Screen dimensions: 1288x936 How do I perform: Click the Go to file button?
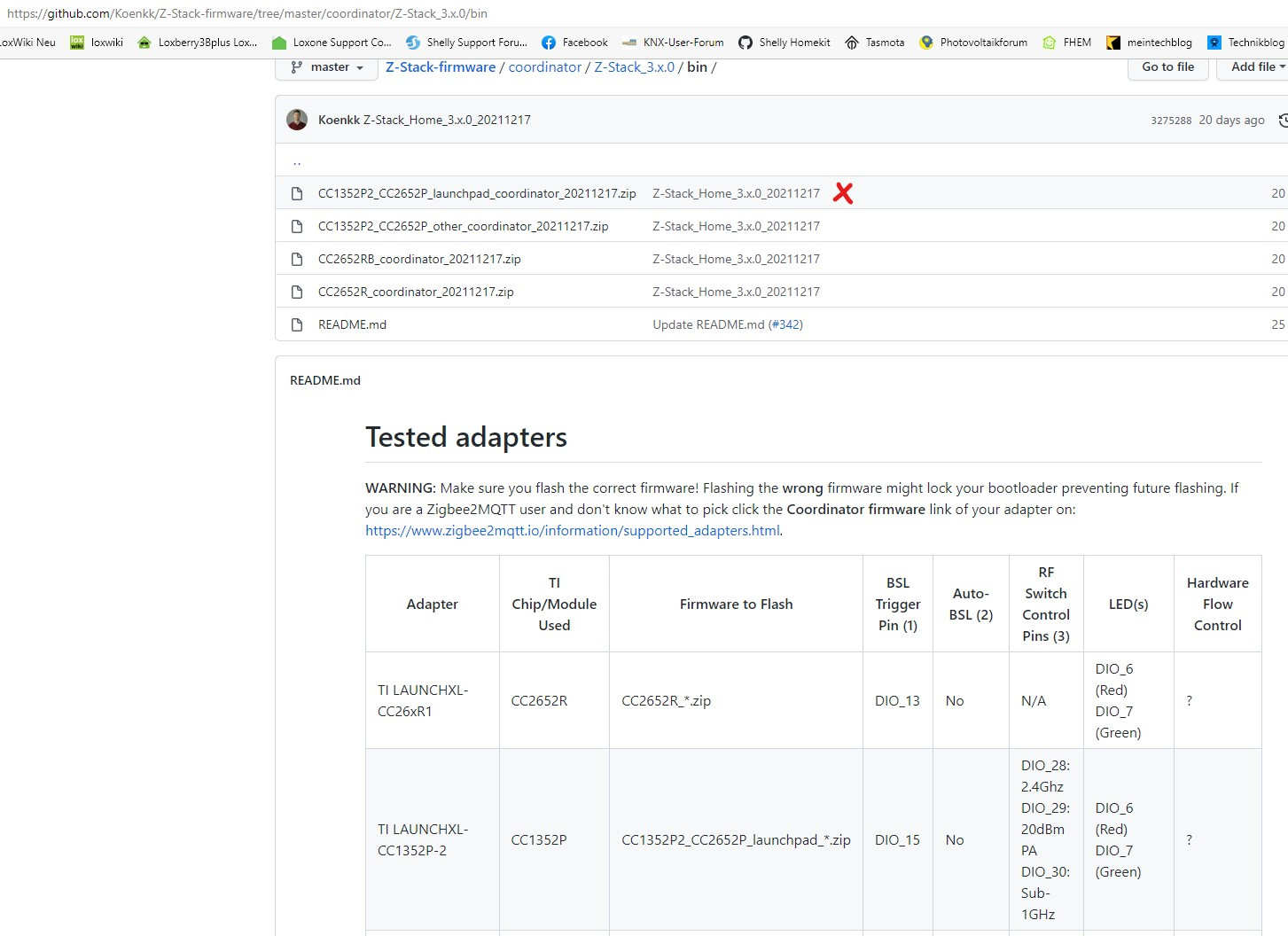1167,67
